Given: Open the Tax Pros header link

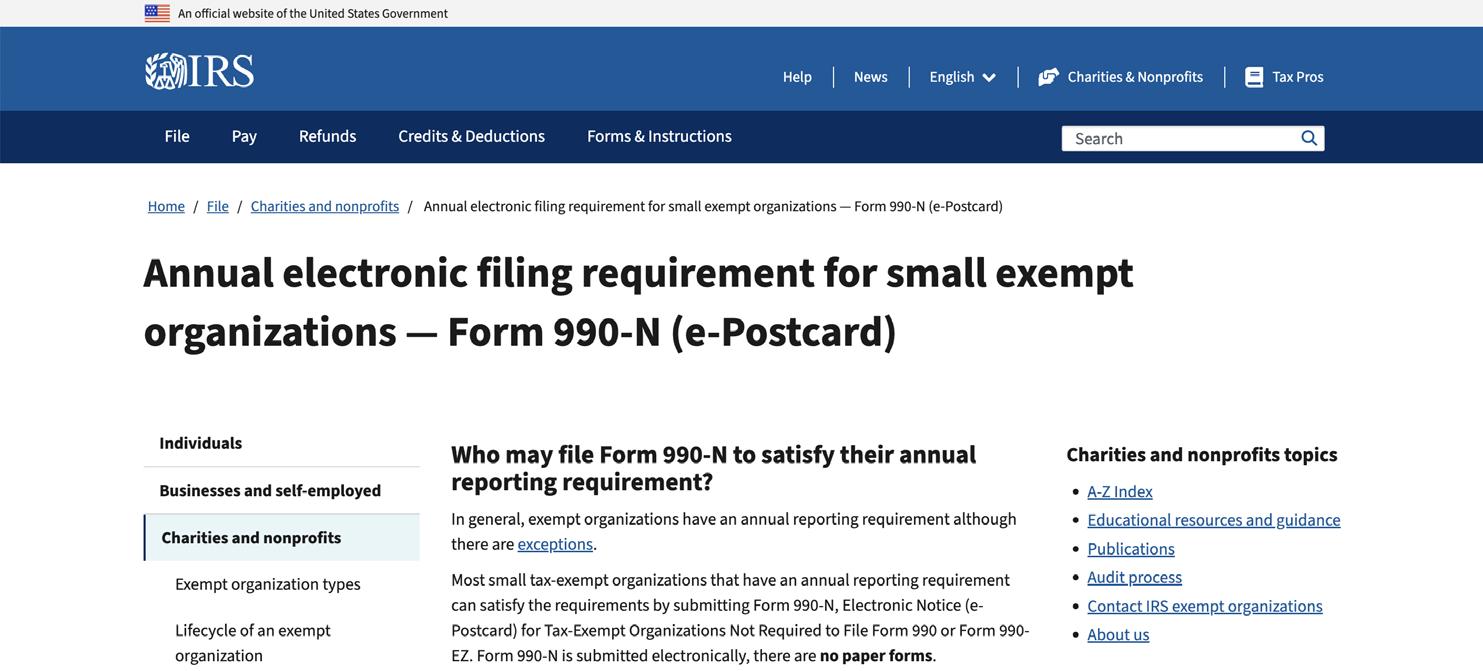Looking at the screenshot, I should (1298, 77).
